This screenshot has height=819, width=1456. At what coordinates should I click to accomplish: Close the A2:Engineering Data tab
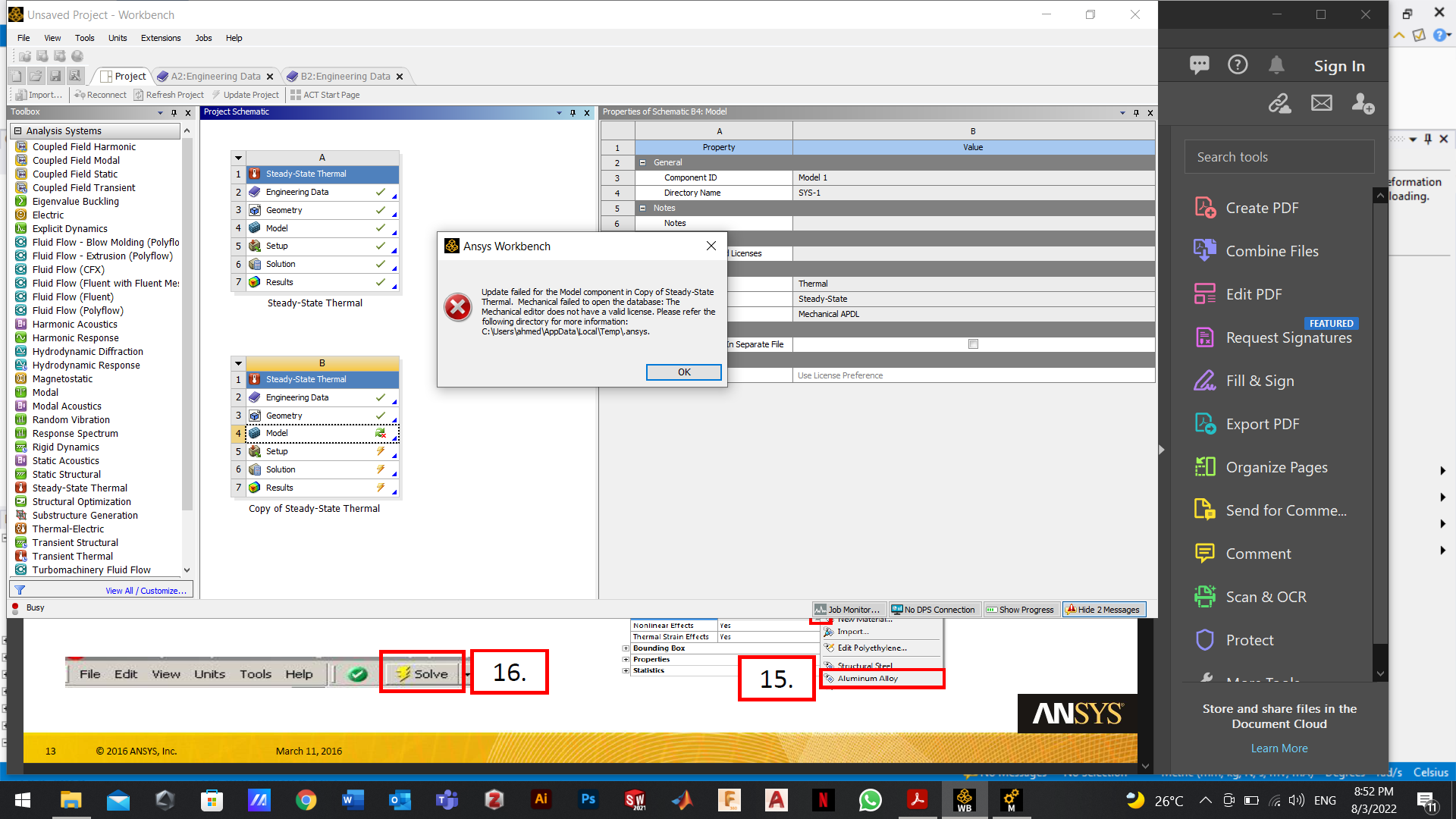pos(270,77)
